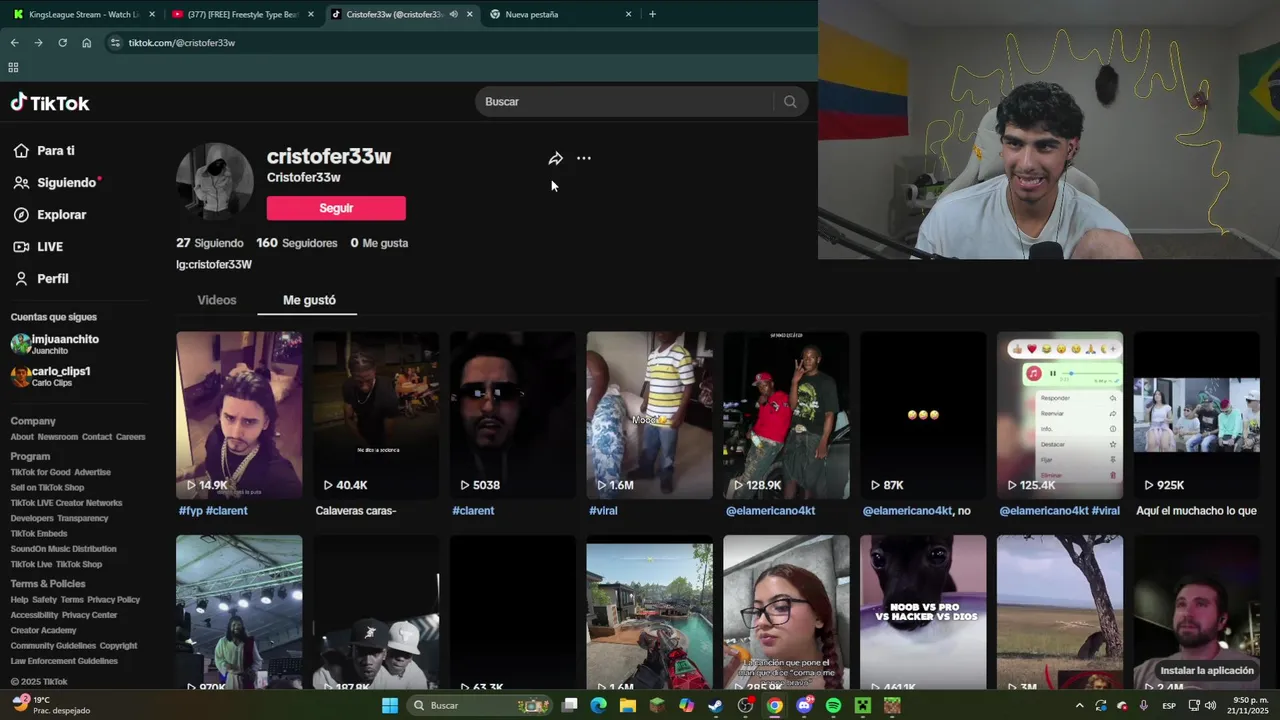The width and height of the screenshot is (1280, 720).
Task: Mute the audio on the TikTok tab
Action: pyautogui.click(x=454, y=14)
